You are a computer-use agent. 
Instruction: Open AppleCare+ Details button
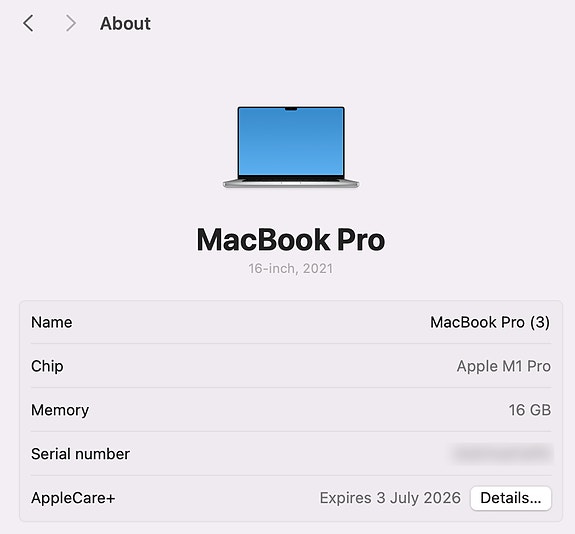[510, 498]
